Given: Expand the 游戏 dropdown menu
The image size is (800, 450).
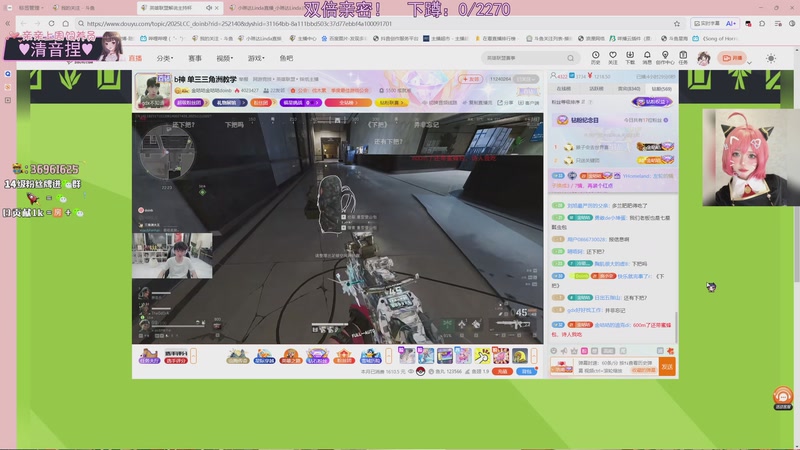Looking at the screenshot, I should pos(256,58).
